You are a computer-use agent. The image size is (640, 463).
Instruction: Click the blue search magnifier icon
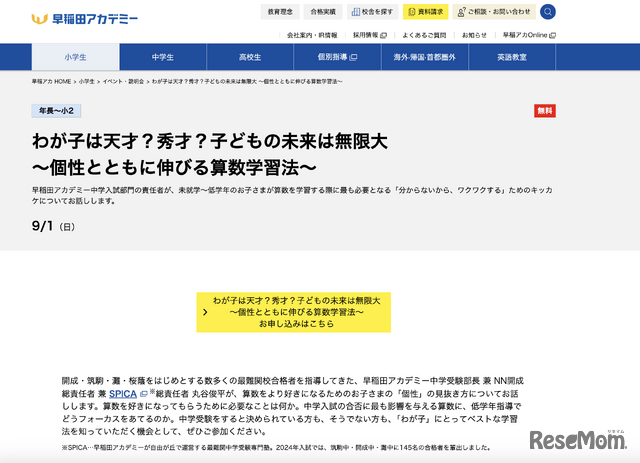(x=548, y=12)
